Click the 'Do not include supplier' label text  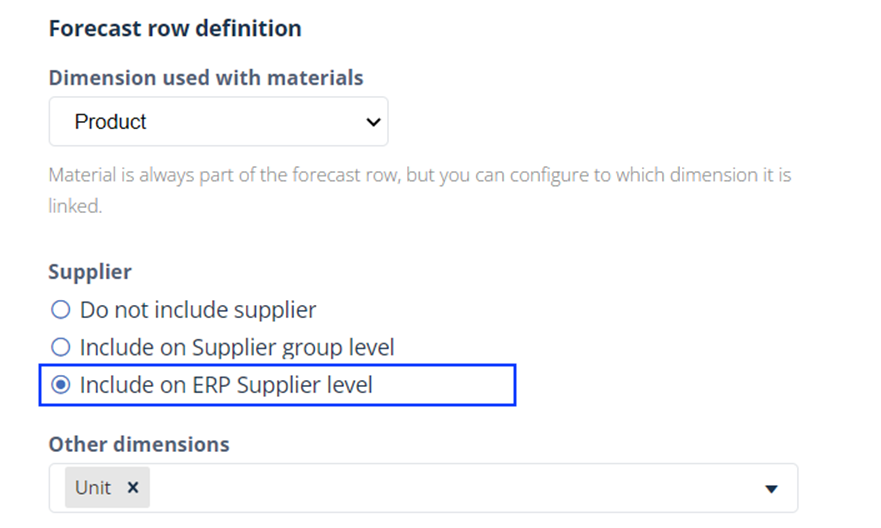click(198, 310)
